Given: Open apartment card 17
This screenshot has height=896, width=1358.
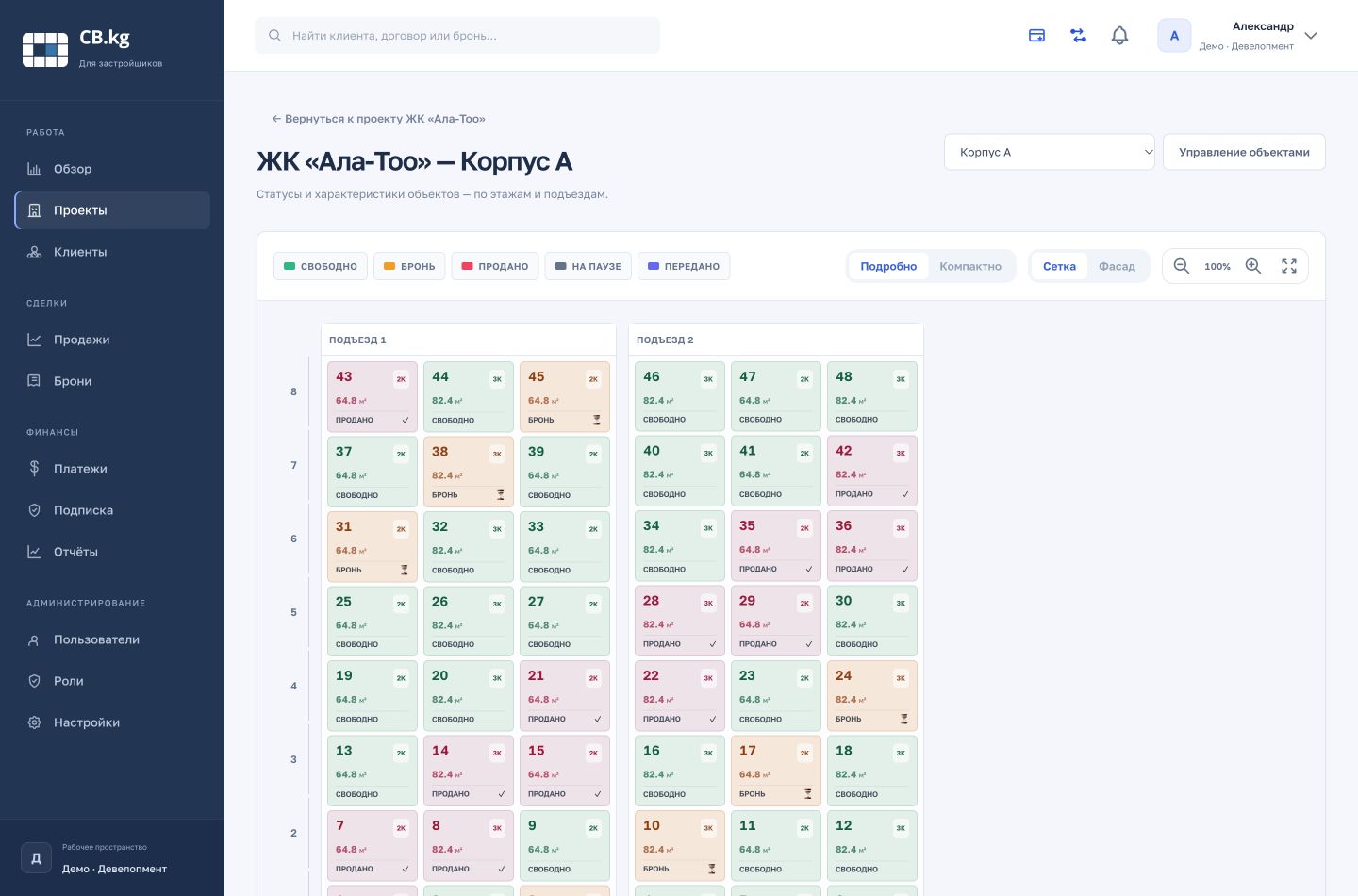Looking at the screenshot, I should click(776, 771).
